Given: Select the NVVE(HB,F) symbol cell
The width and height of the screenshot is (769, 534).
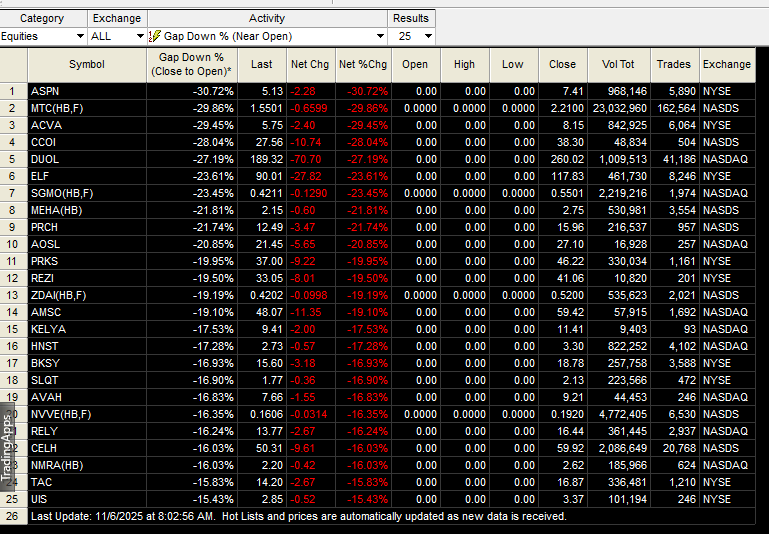Looking at the screenshot, I should pyautogui.click(x=87, y=414).
